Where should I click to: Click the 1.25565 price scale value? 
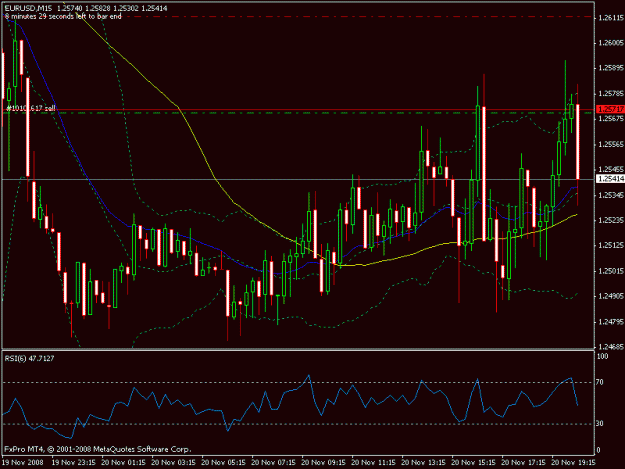(x=611, y=144)
